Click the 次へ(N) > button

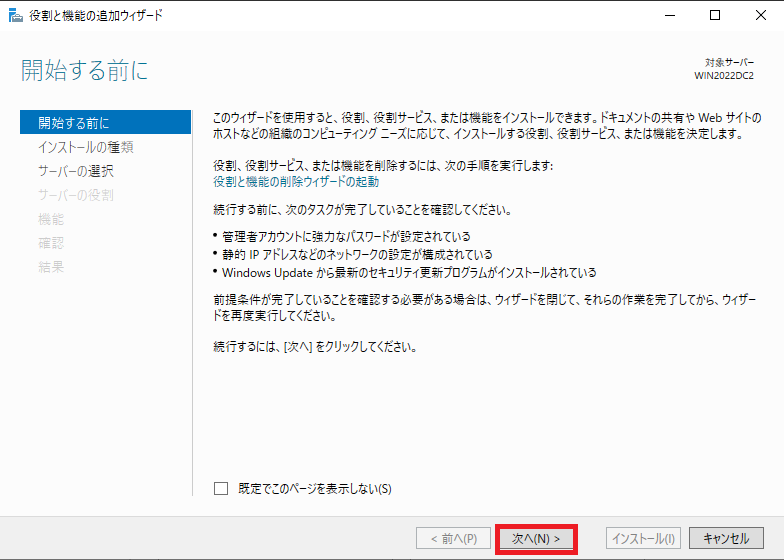(536, 538)
